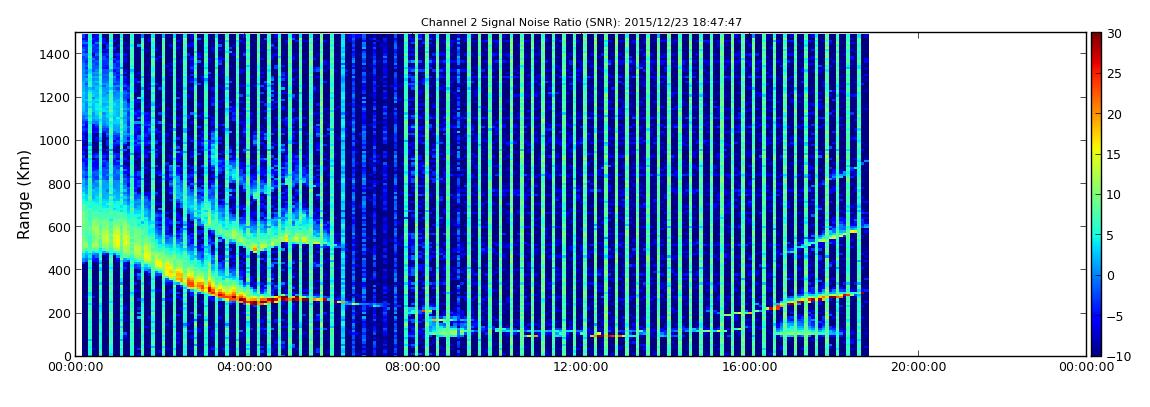The width and height of the screenshot is (1150, 407).
Task: Click the colorbar value 10
Action: tap(1113, 195)
